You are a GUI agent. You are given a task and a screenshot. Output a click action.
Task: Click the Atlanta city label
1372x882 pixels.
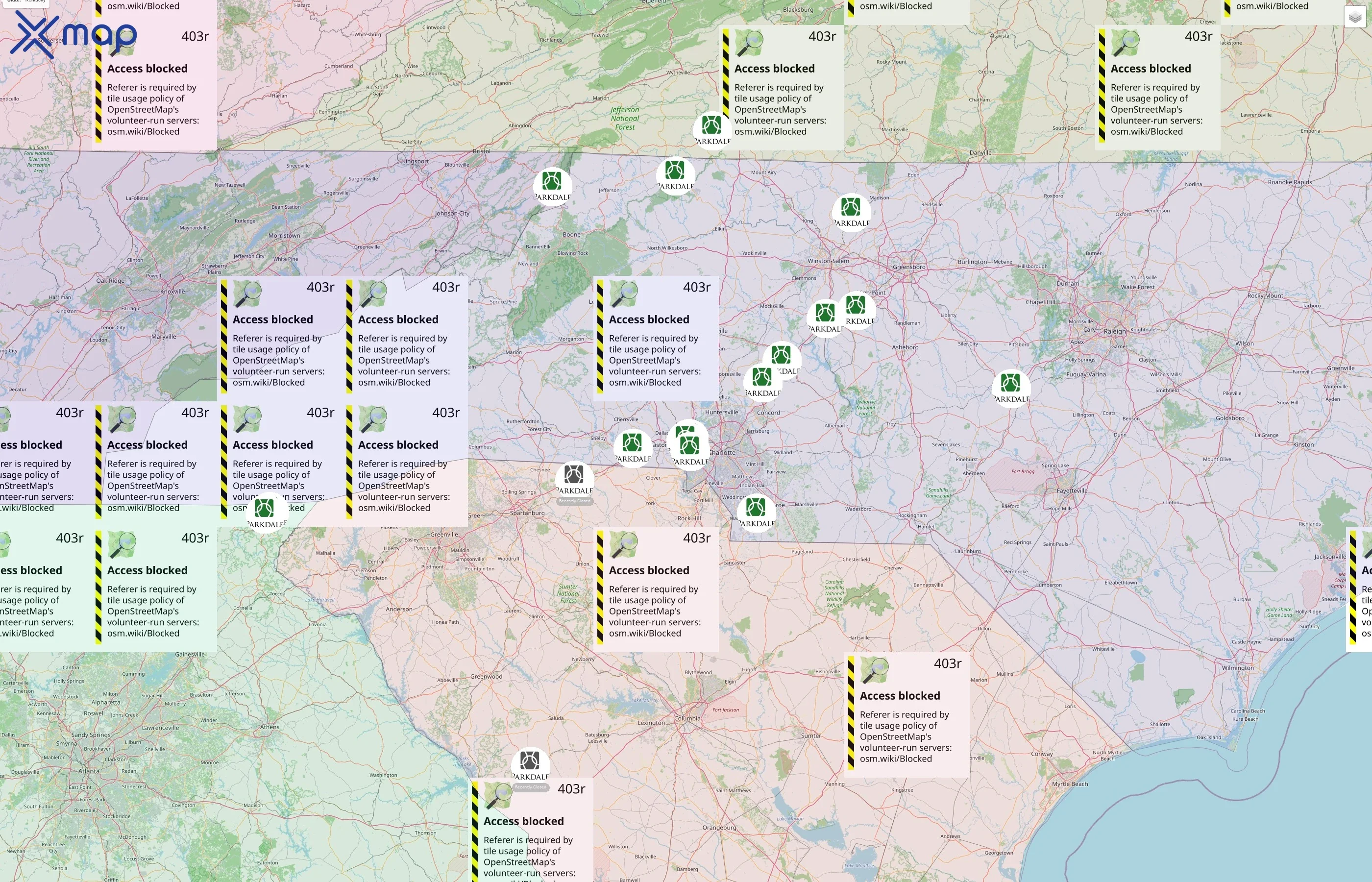coord(89,771)
